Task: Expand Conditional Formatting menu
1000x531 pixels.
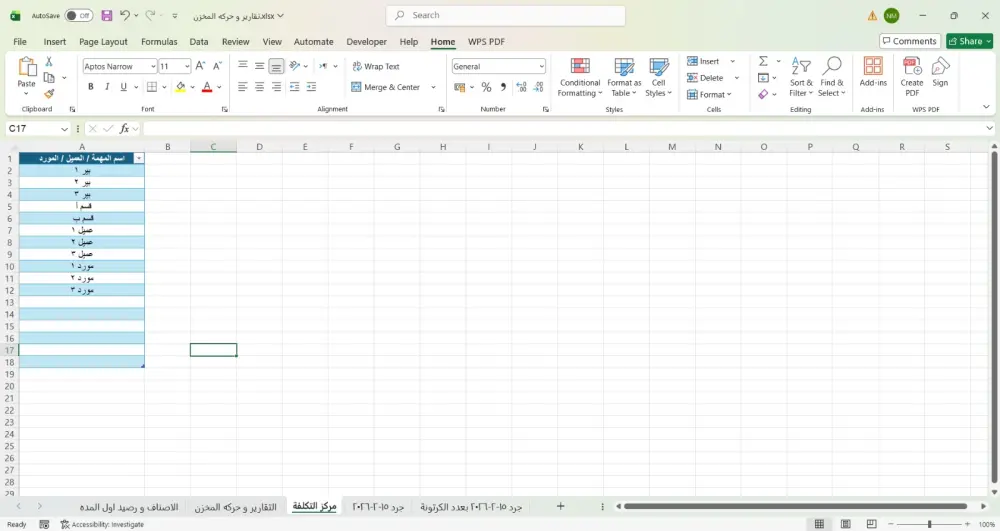Action: 580,76
